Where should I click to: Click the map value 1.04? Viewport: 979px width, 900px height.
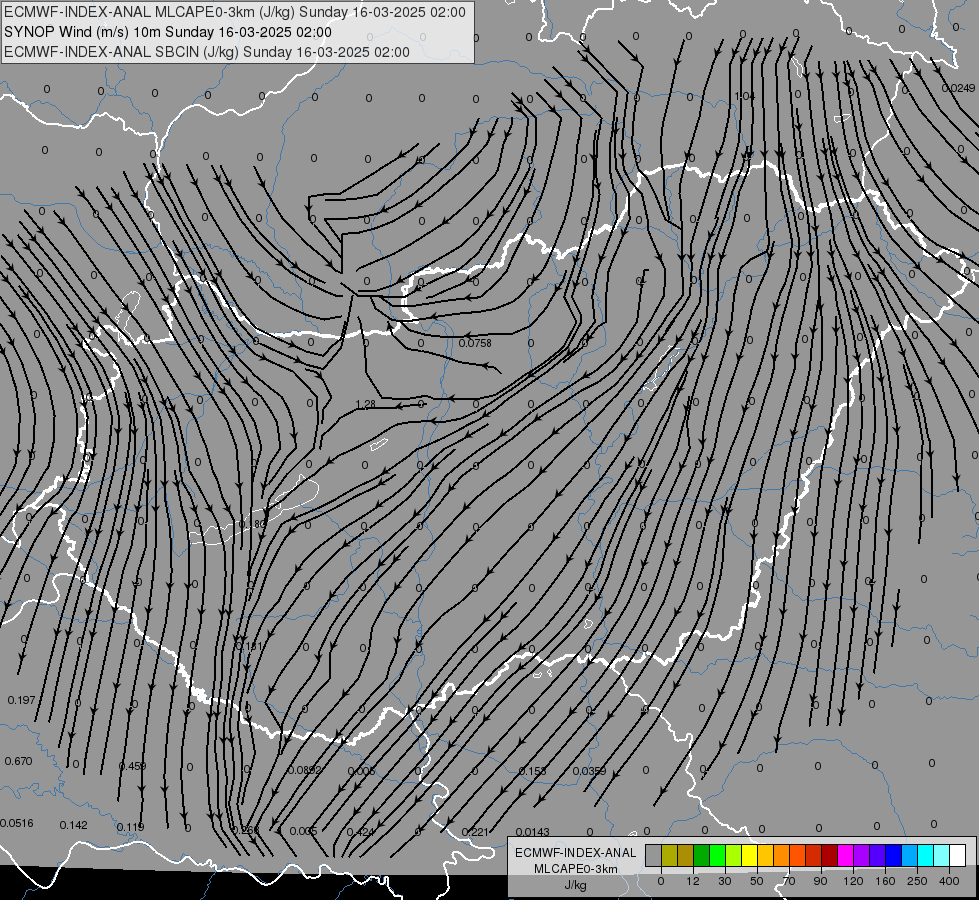click(x=745, y=96)
